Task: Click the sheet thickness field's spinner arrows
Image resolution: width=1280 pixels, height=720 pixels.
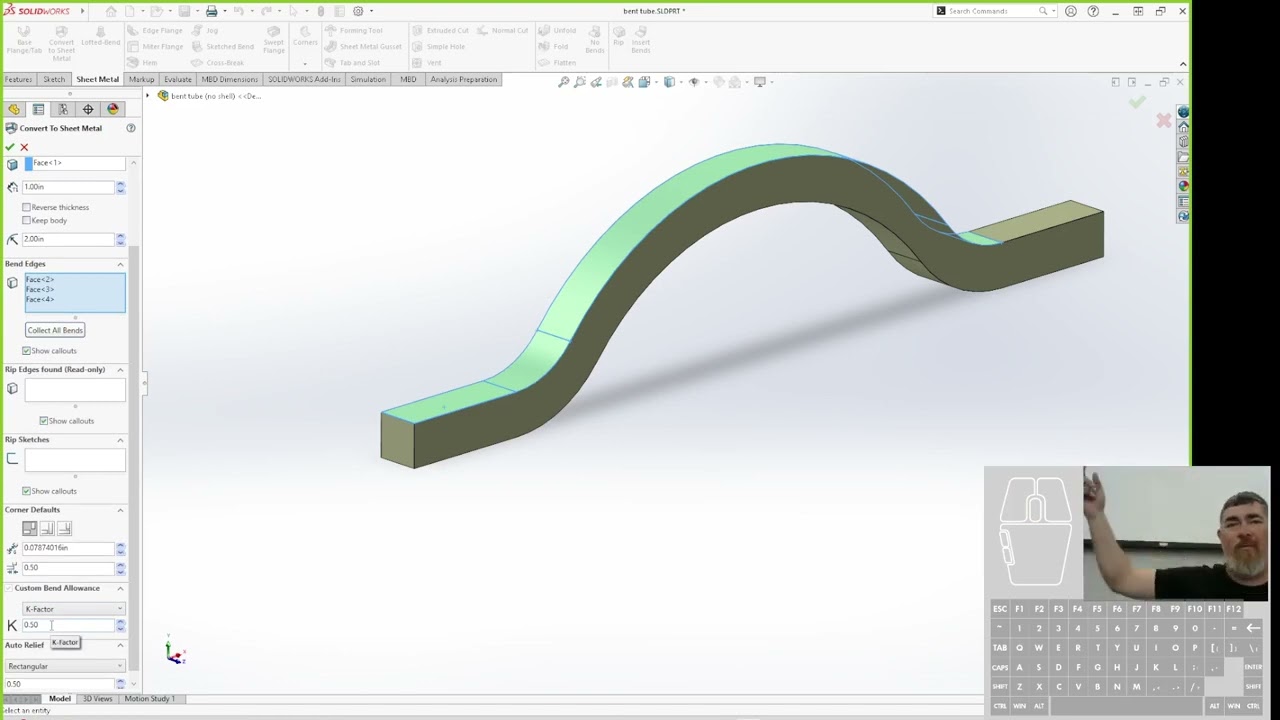Action: pos(120,187)
